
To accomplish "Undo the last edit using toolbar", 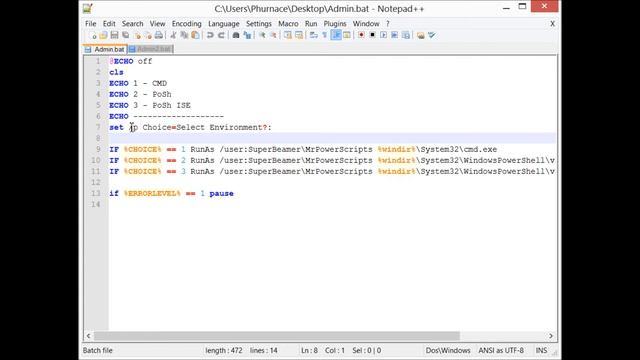I will coord(210,36).
